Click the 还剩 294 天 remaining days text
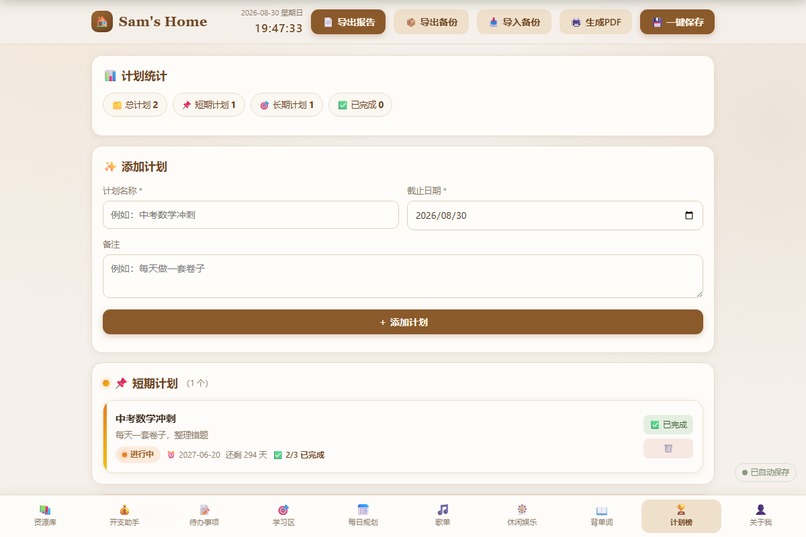This screenshot has width=806, height=537. click(x=246, y=455)
